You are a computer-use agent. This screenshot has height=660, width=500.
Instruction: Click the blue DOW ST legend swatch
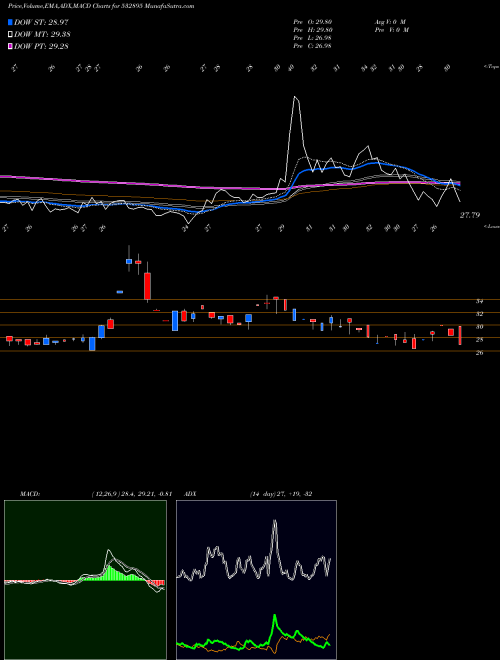(x=10, y=22)
